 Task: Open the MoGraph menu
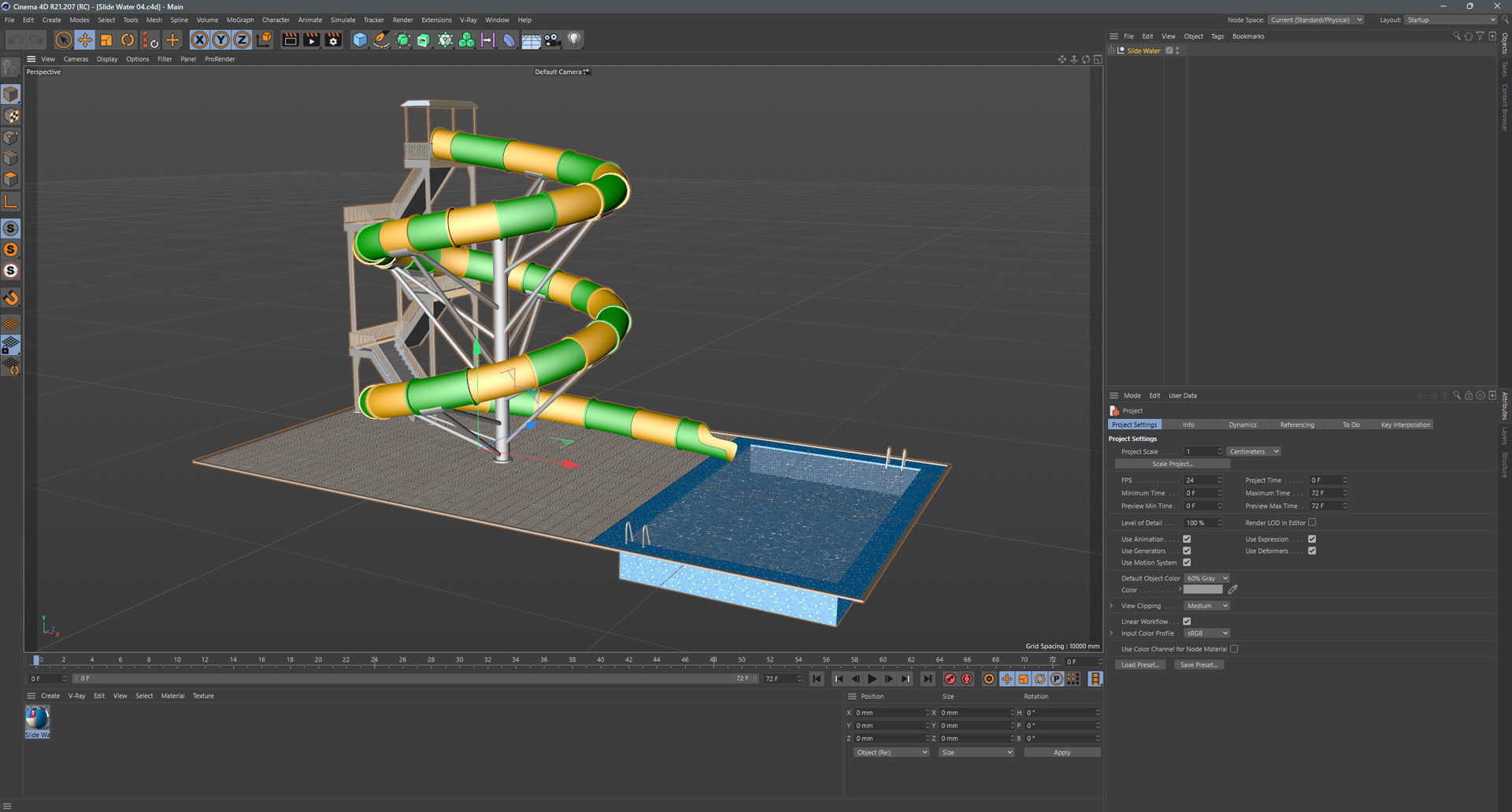tap(240, 20)
